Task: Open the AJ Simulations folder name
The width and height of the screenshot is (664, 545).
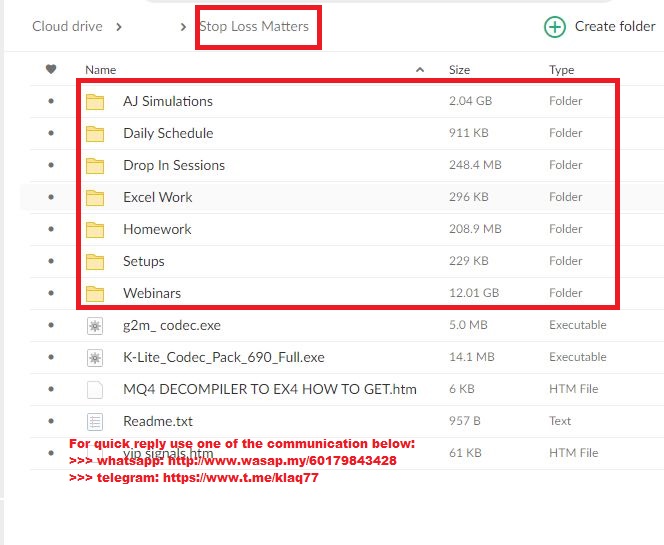Action: (x=168, y=101)
